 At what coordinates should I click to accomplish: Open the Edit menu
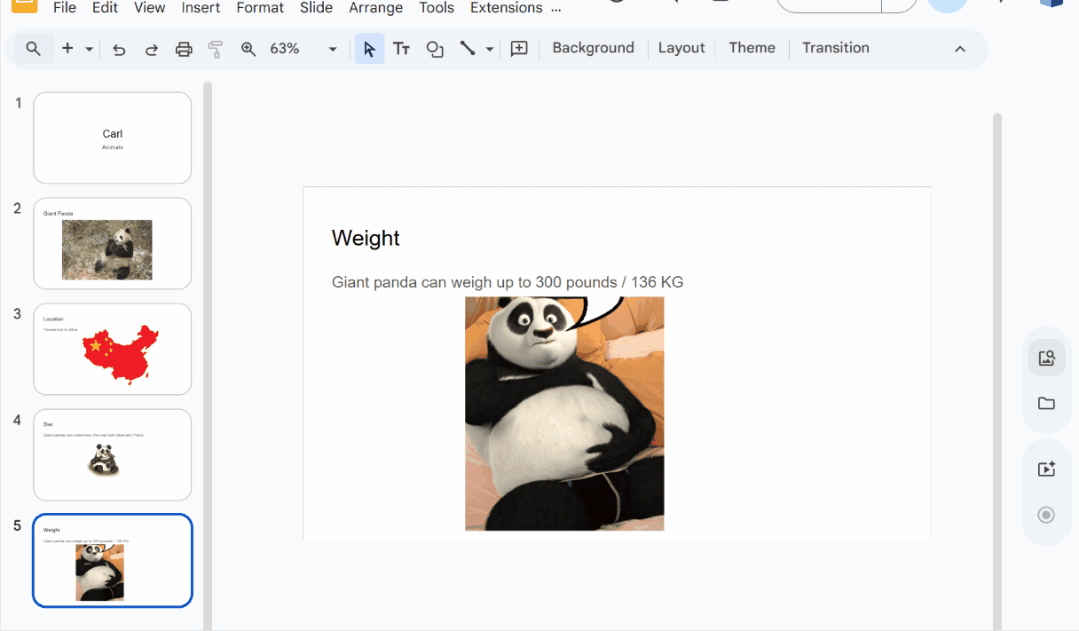(x=105, y=8)
